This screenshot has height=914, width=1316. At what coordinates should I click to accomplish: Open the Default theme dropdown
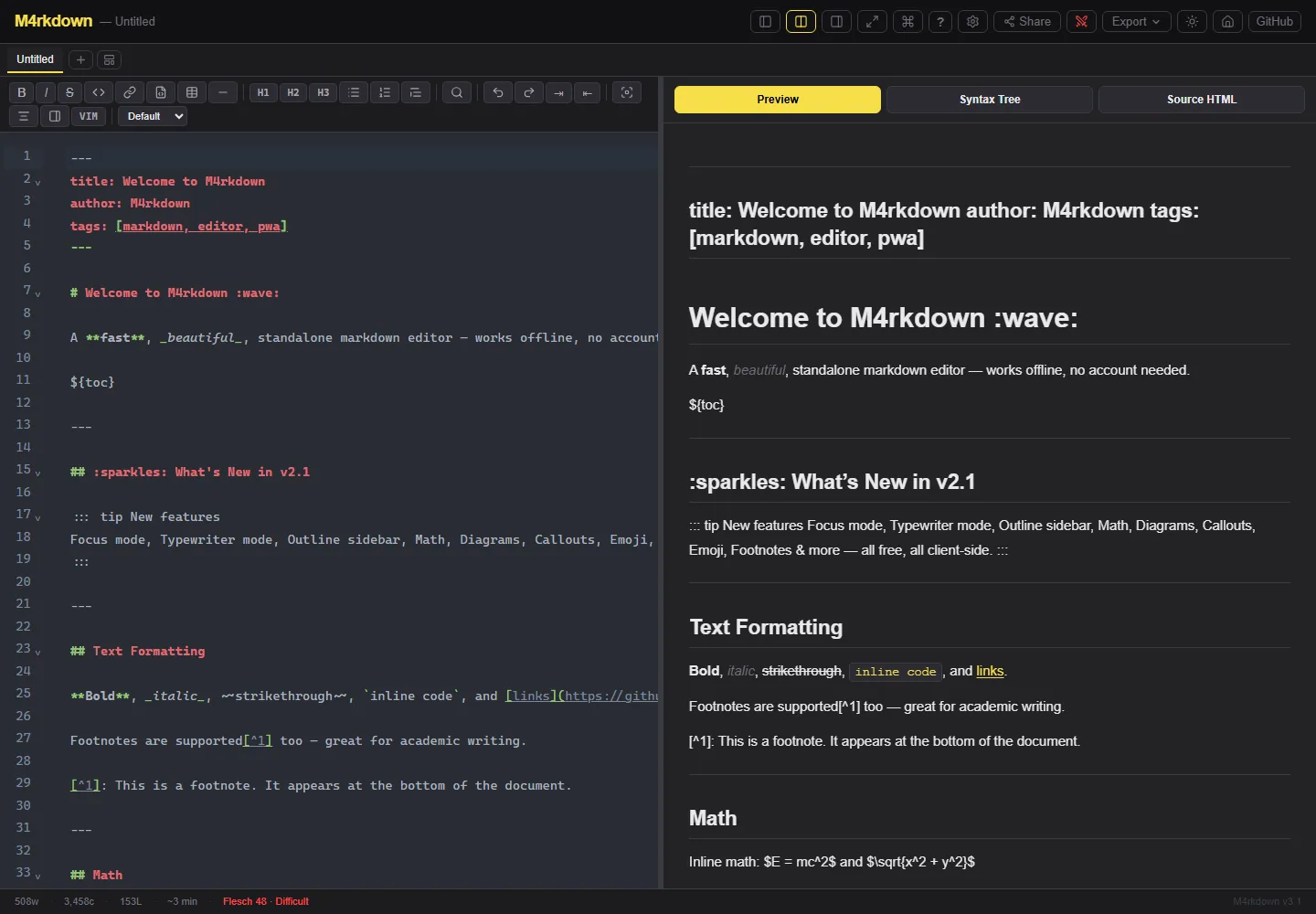pos(153,116)
